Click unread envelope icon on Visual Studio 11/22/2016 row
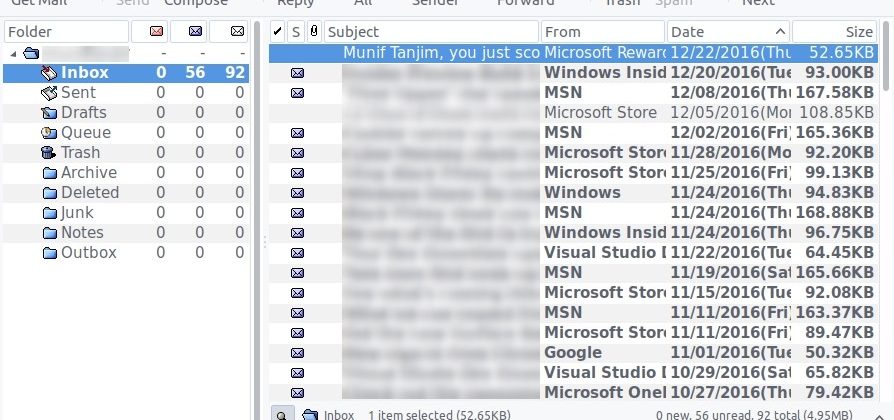This screenshot has width=894, height=420. (297, 253)
